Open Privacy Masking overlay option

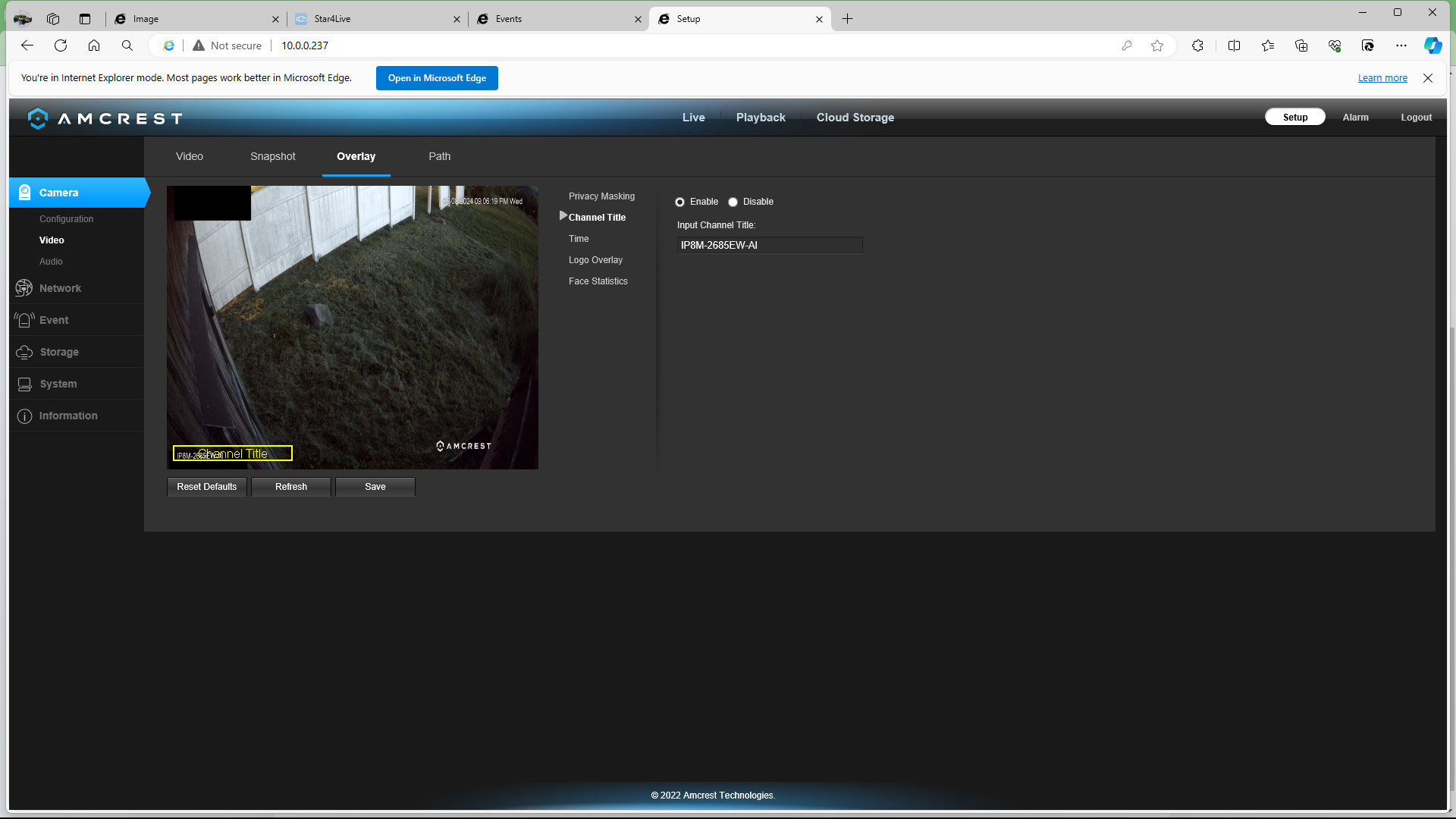(x=602, y=196)
